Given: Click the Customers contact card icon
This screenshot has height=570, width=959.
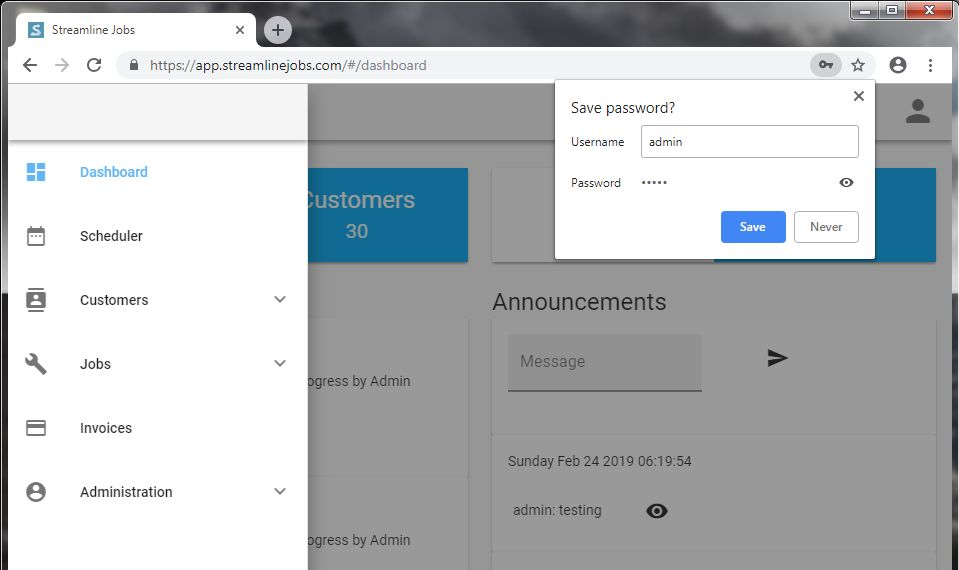Looking at the screenshot, I should (x=36, y=300).
